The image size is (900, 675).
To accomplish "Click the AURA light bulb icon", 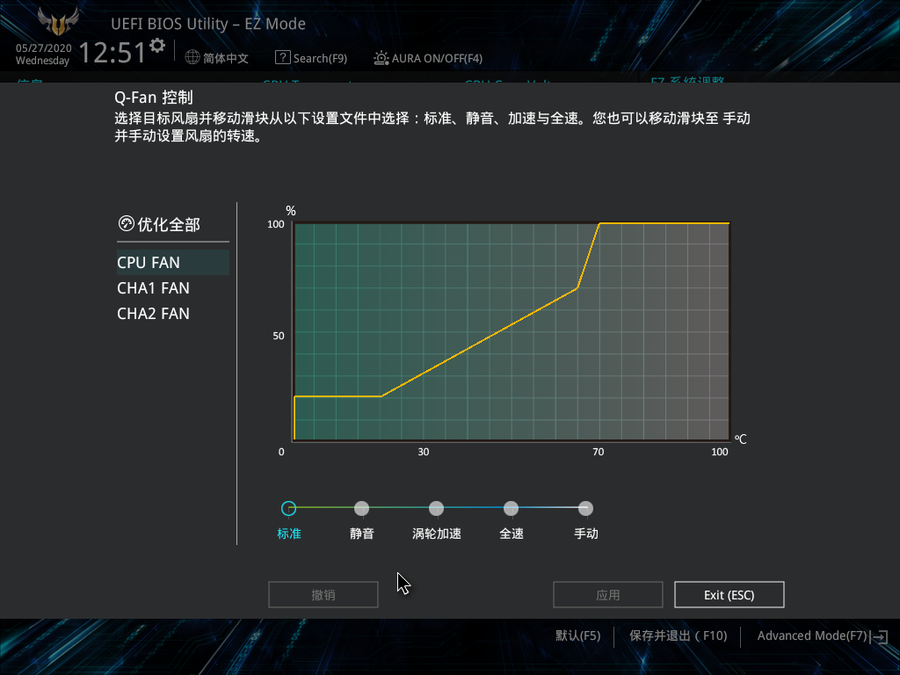I will [x=381, y=58].
